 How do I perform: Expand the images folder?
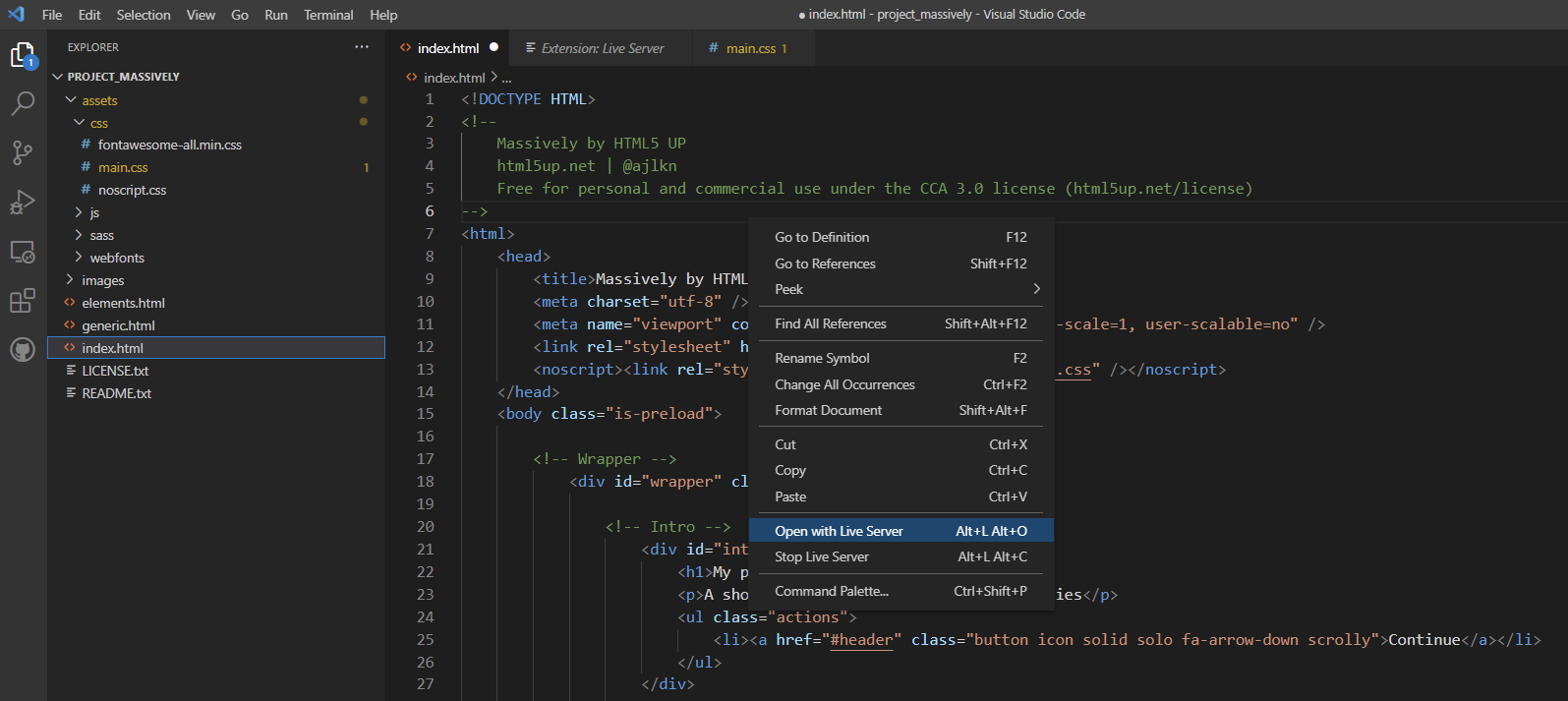tap(102, 280)
